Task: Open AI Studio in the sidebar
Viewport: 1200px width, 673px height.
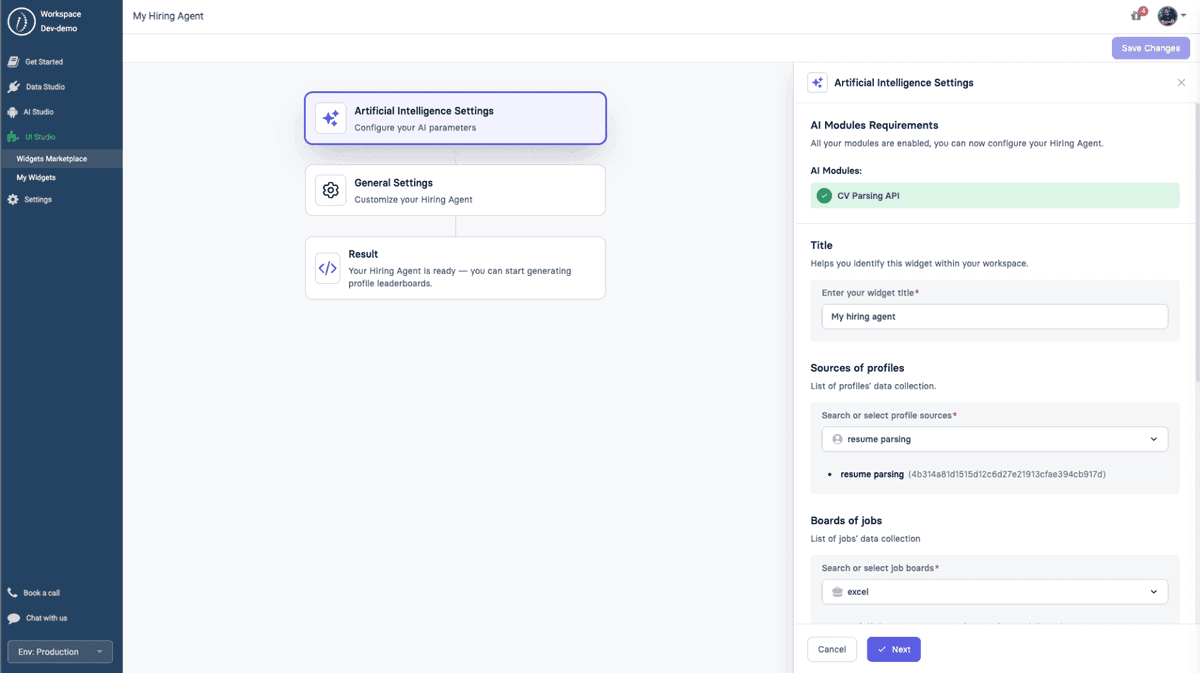Action: point(12,112)
